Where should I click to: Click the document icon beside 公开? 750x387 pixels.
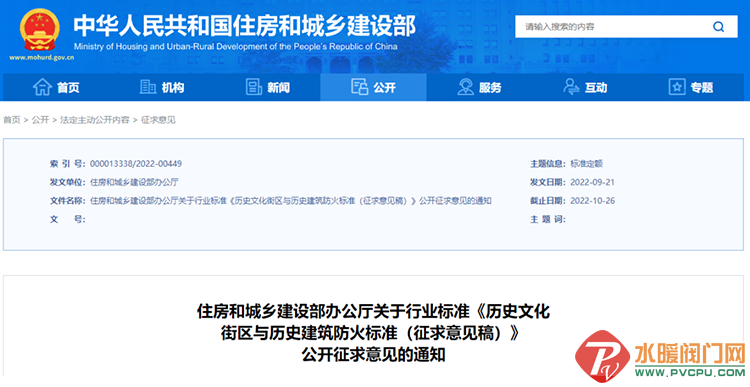coord(359,87)
